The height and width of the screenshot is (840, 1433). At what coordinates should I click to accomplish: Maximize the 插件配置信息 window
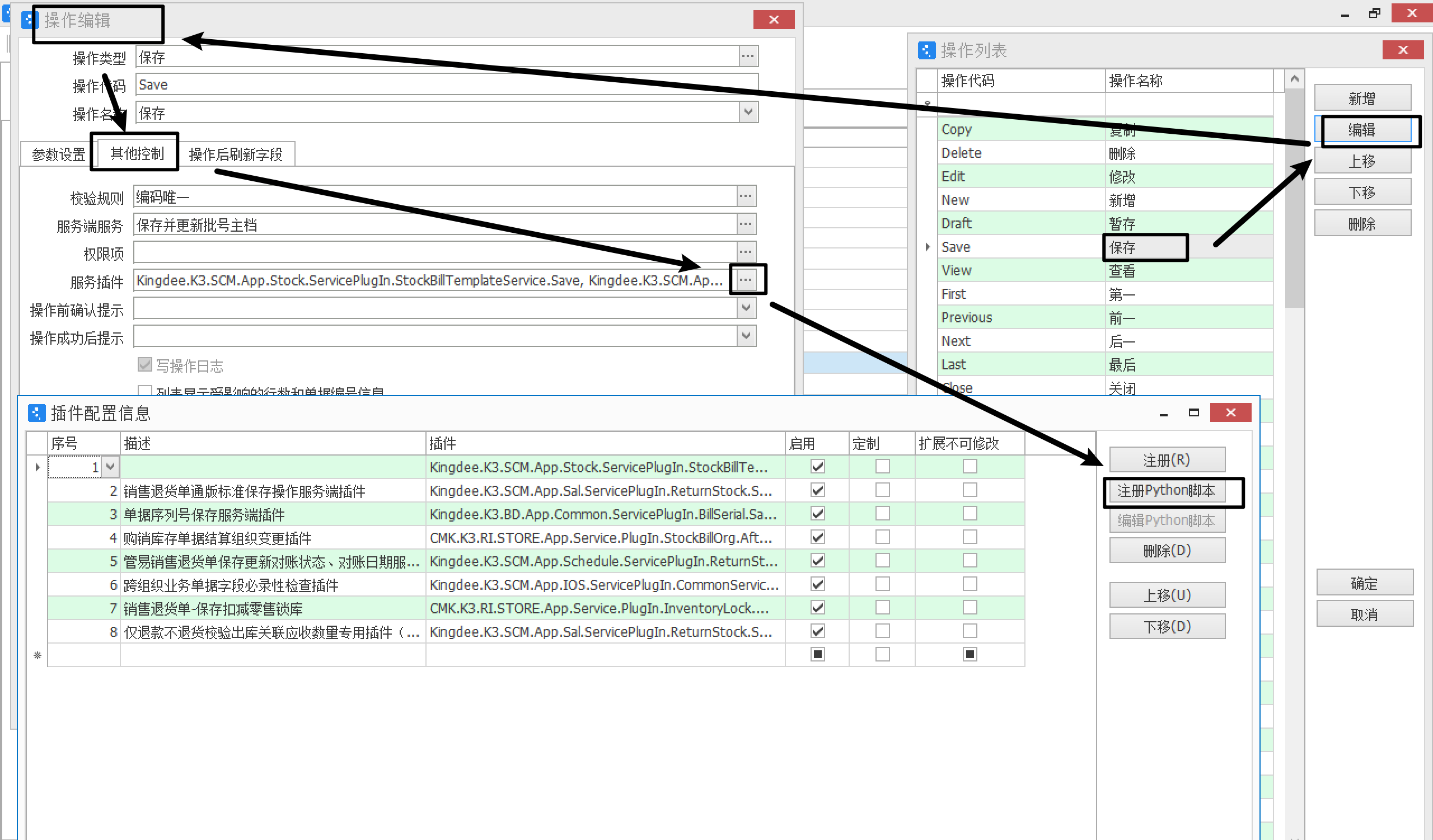pyautogui.click(x=1193, y=412)
